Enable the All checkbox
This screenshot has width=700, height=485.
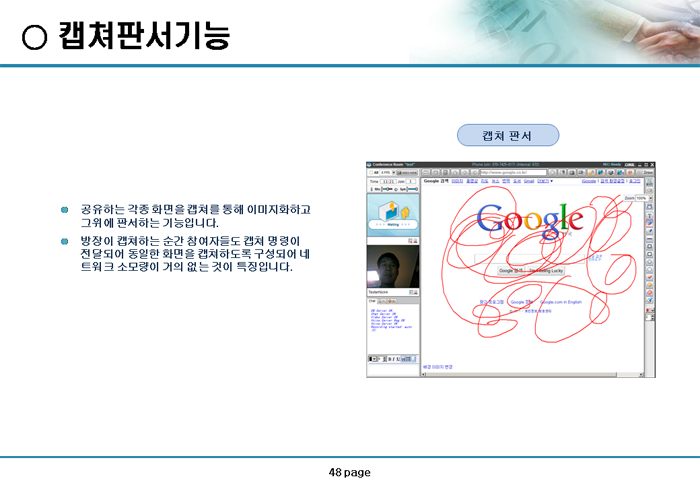pos(371,172)
